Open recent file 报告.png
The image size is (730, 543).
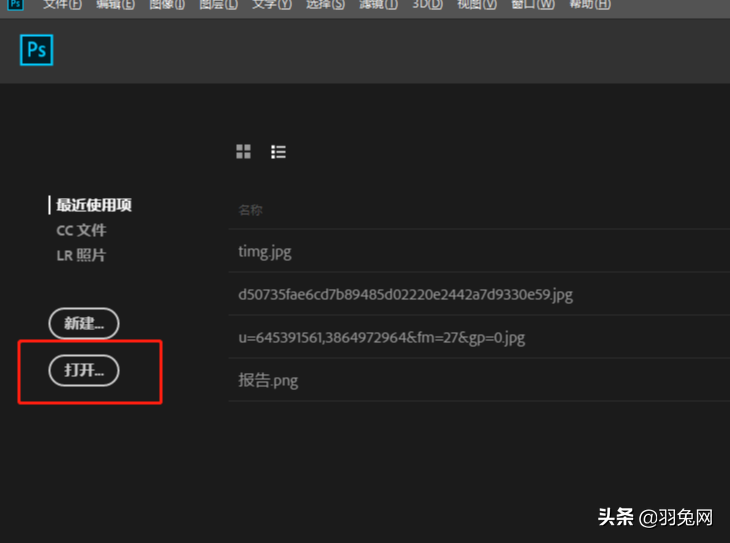pyautogui.click(x=480, y=380)
